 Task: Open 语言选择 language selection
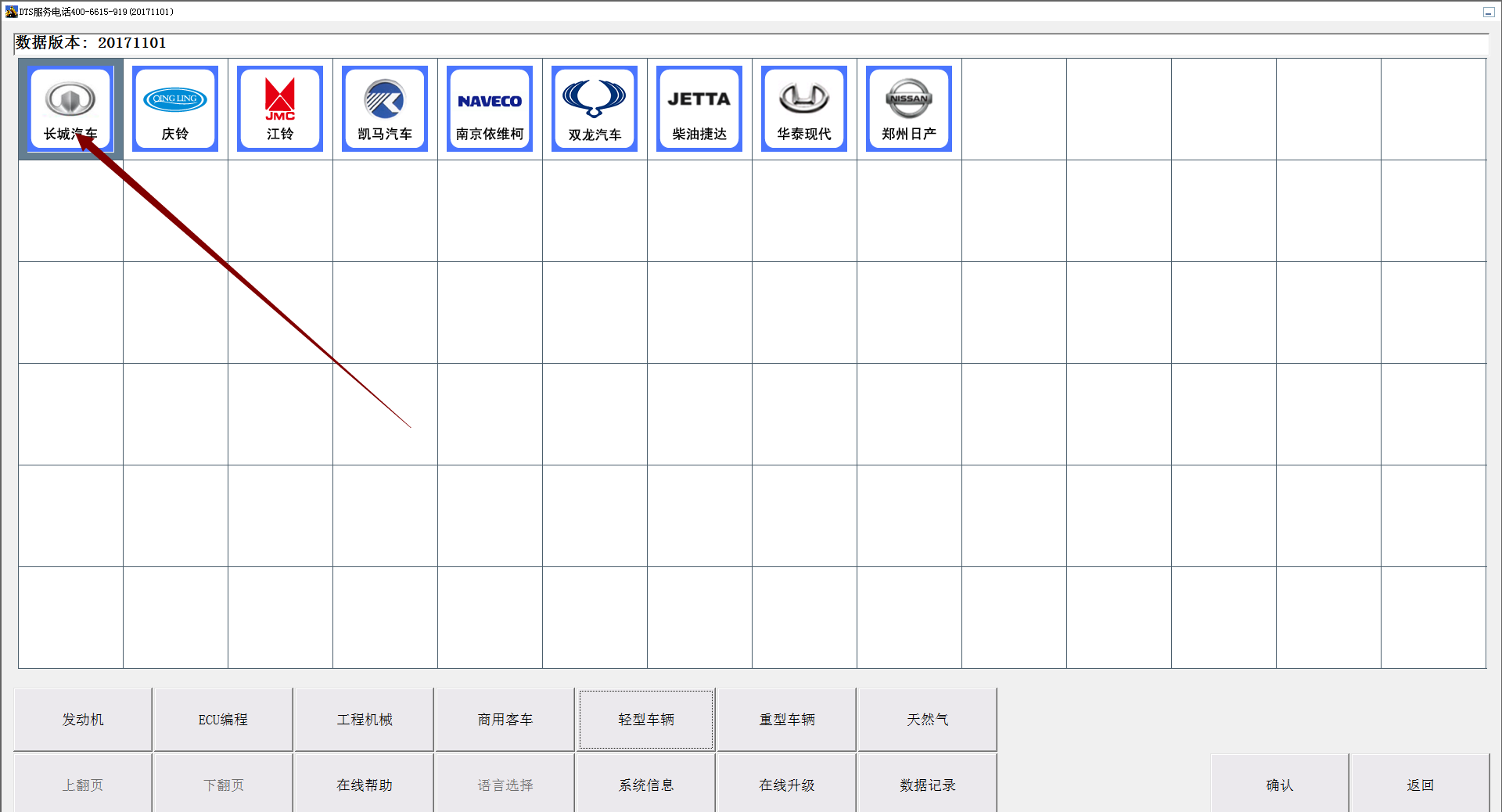coord(505,784)
